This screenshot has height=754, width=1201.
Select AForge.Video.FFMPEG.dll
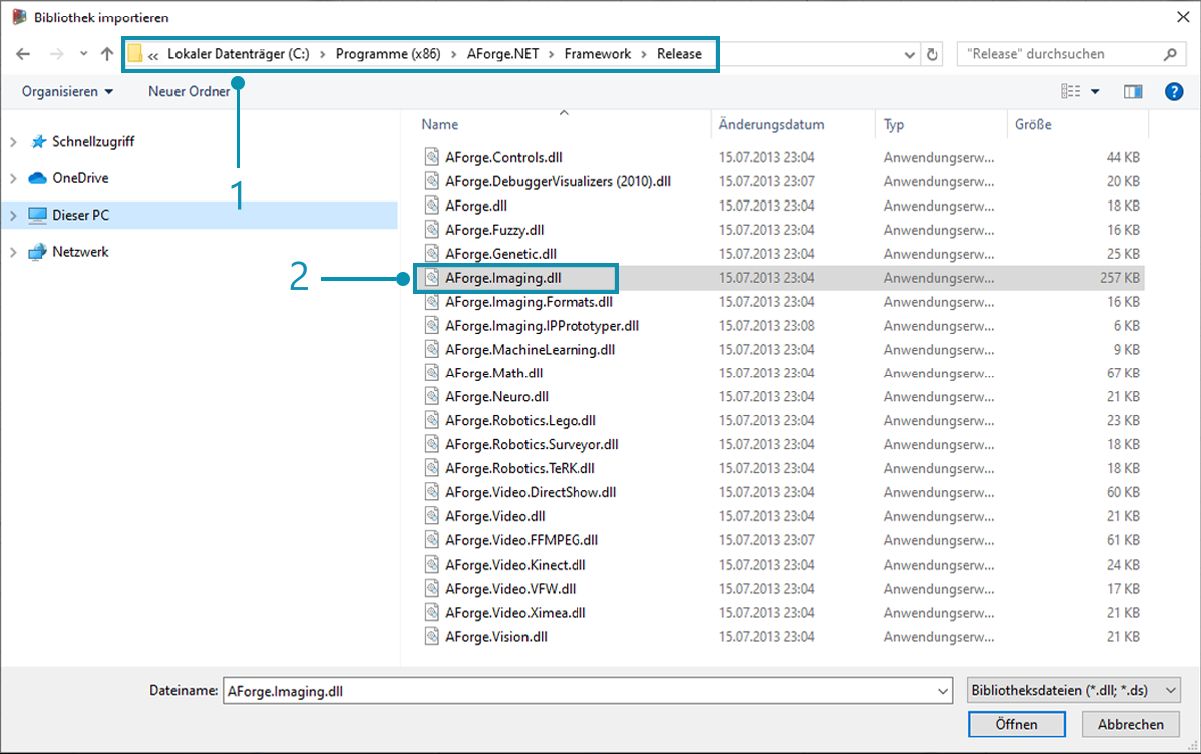[x=521, y=540]
